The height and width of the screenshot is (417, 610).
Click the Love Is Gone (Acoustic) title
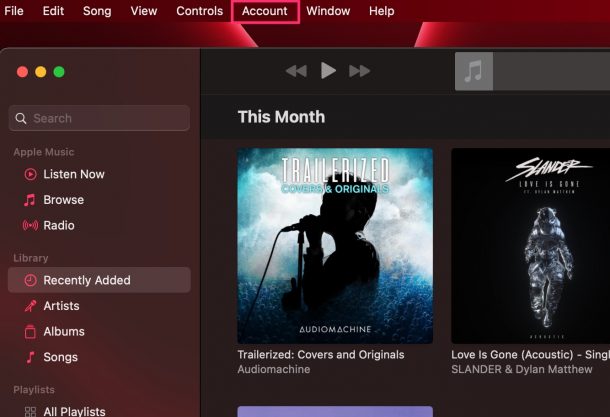click(x=531, y=355)
